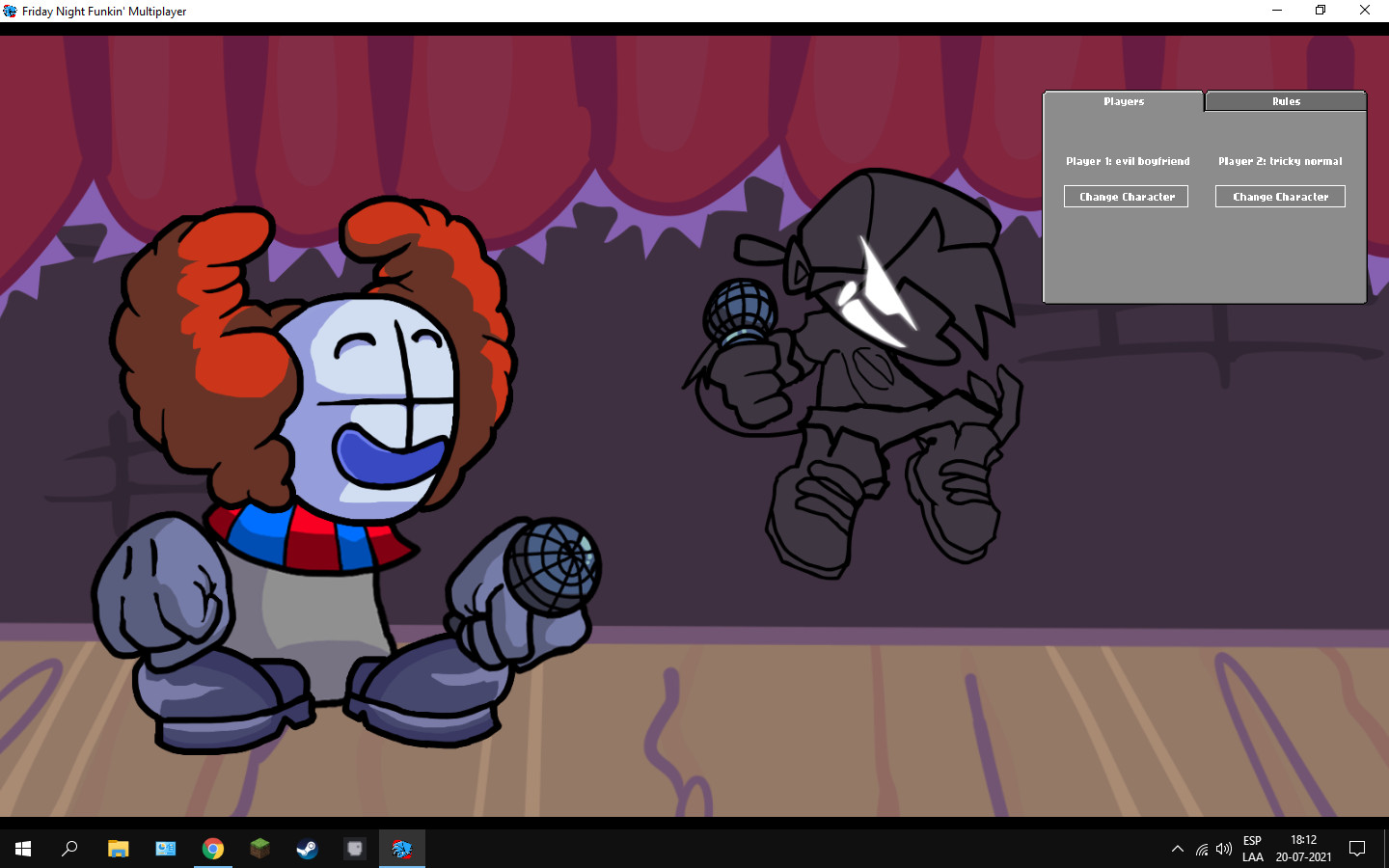The height and width of the screenshot is (868, 1389).
Task: Change character for Player 1
Action: 1126,197
